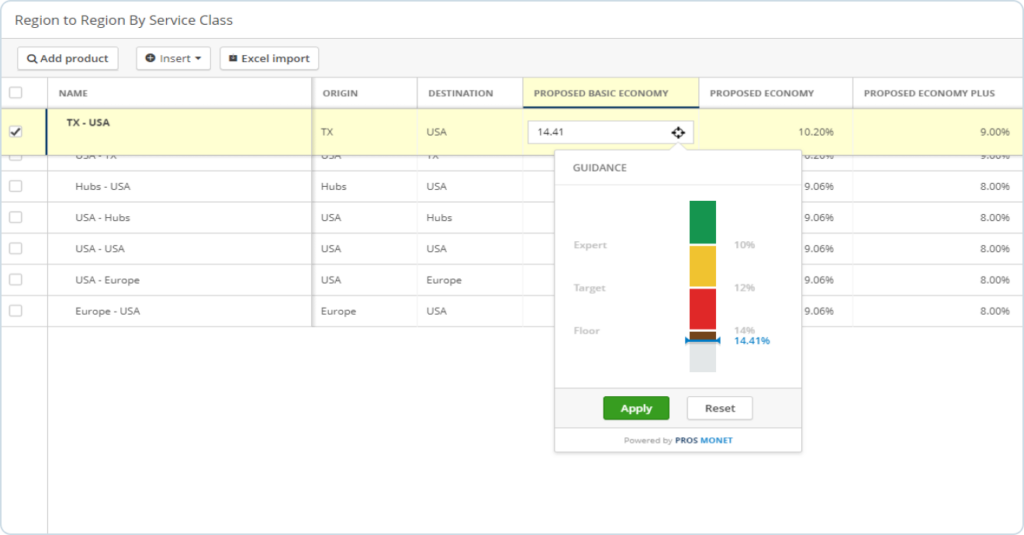Toggle the select-all header checkbox
Viewport: 1024px width, 535px height.
[x=15, y=93]
